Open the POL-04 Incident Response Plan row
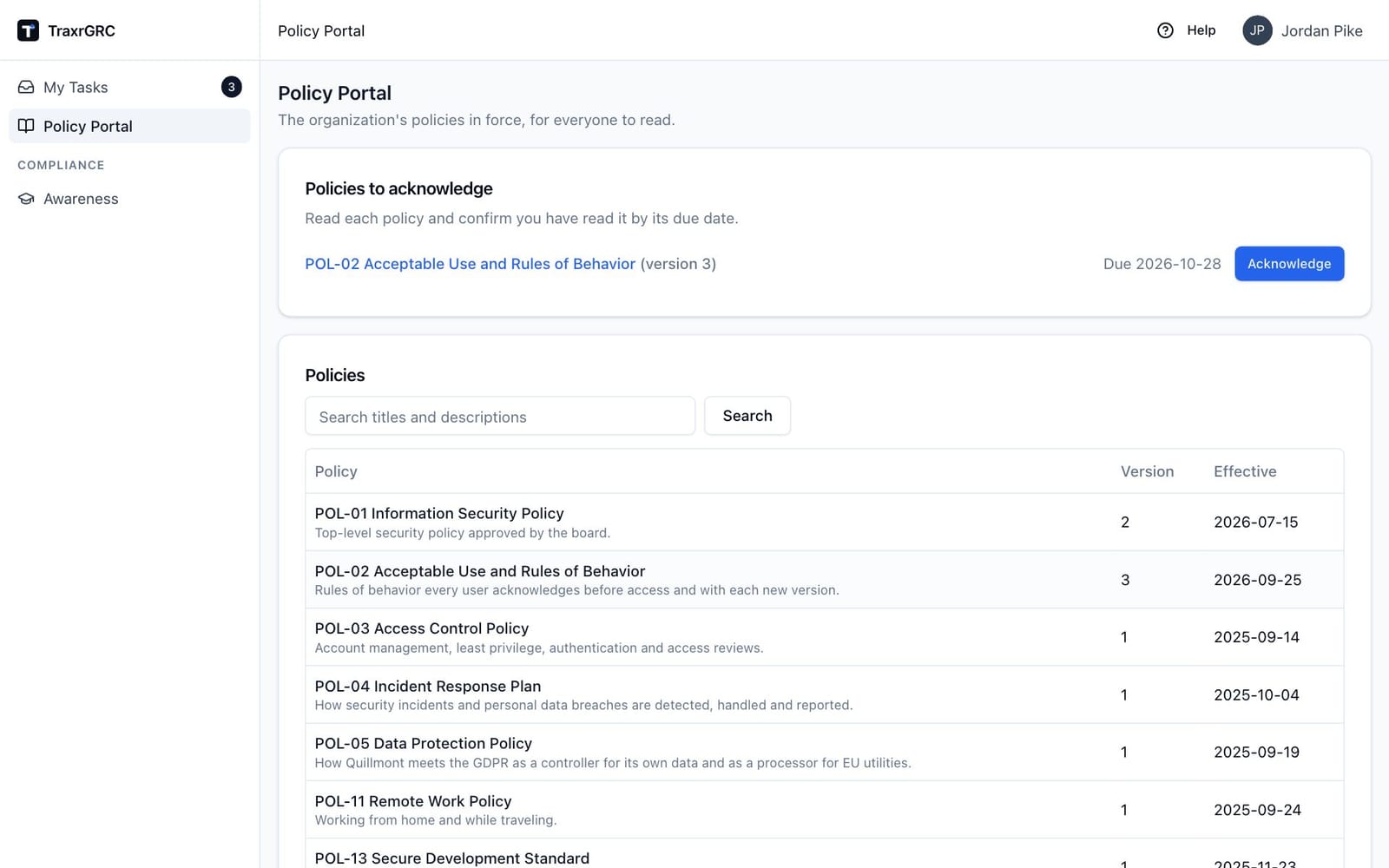Viewport: 1389px width, 868px height. [x=825, y=694]
